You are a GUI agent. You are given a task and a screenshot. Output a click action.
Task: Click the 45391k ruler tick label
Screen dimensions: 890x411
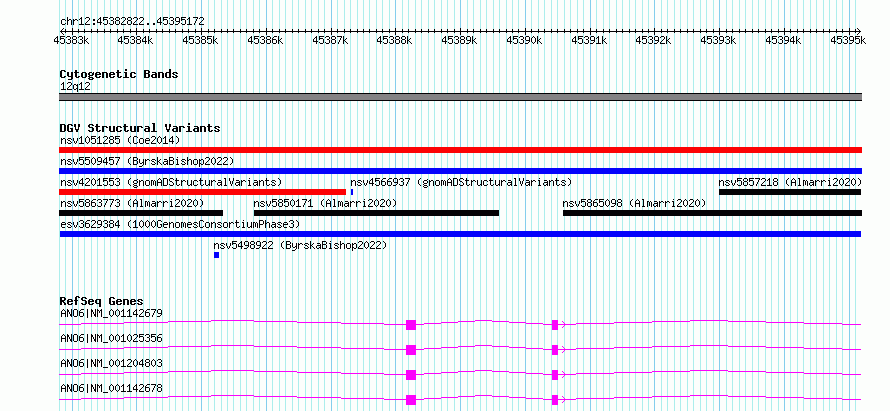(589, 40)
